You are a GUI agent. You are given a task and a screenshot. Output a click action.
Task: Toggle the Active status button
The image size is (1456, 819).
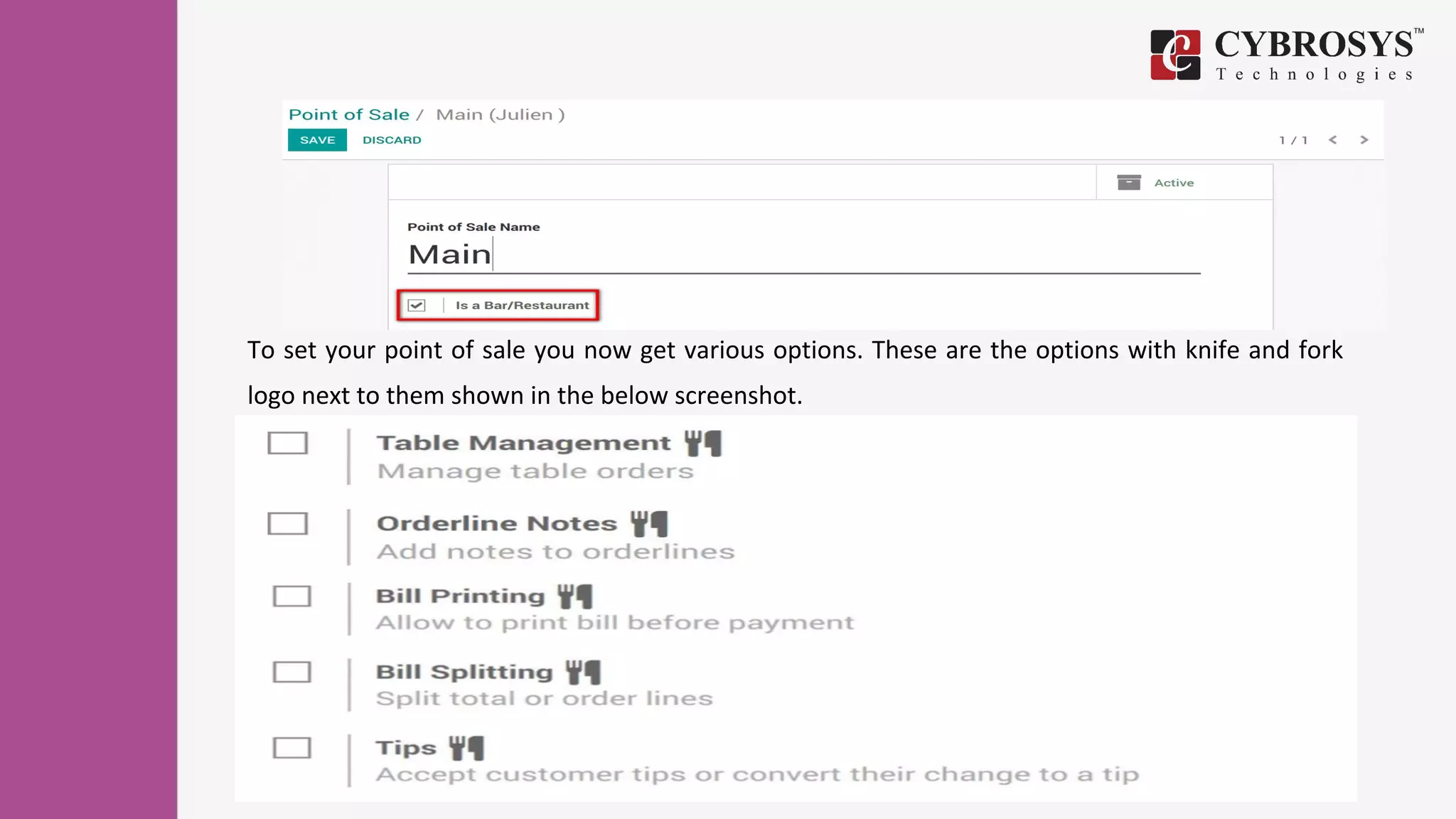point(1184,183)
